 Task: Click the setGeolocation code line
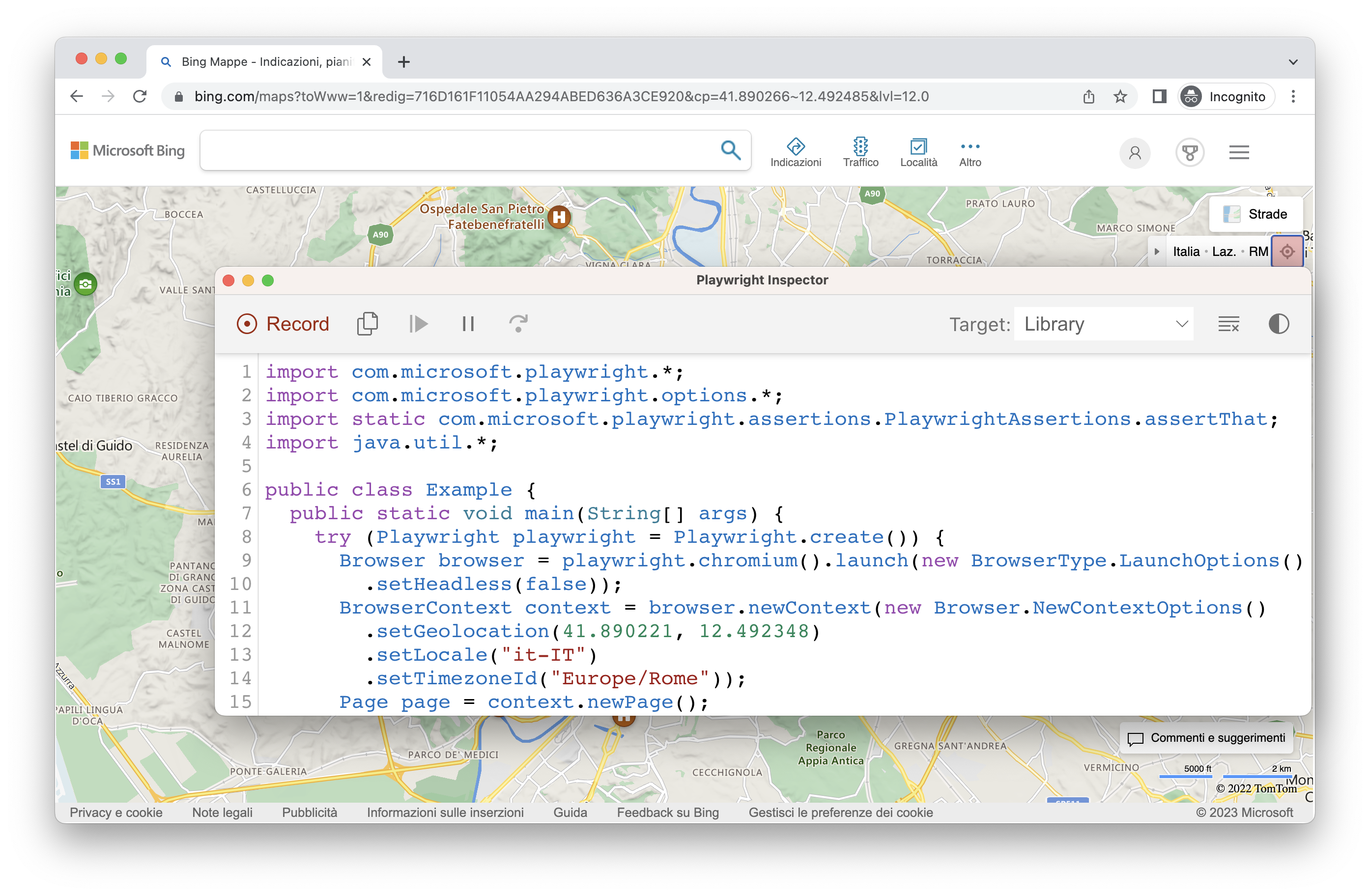coord(593,631)
